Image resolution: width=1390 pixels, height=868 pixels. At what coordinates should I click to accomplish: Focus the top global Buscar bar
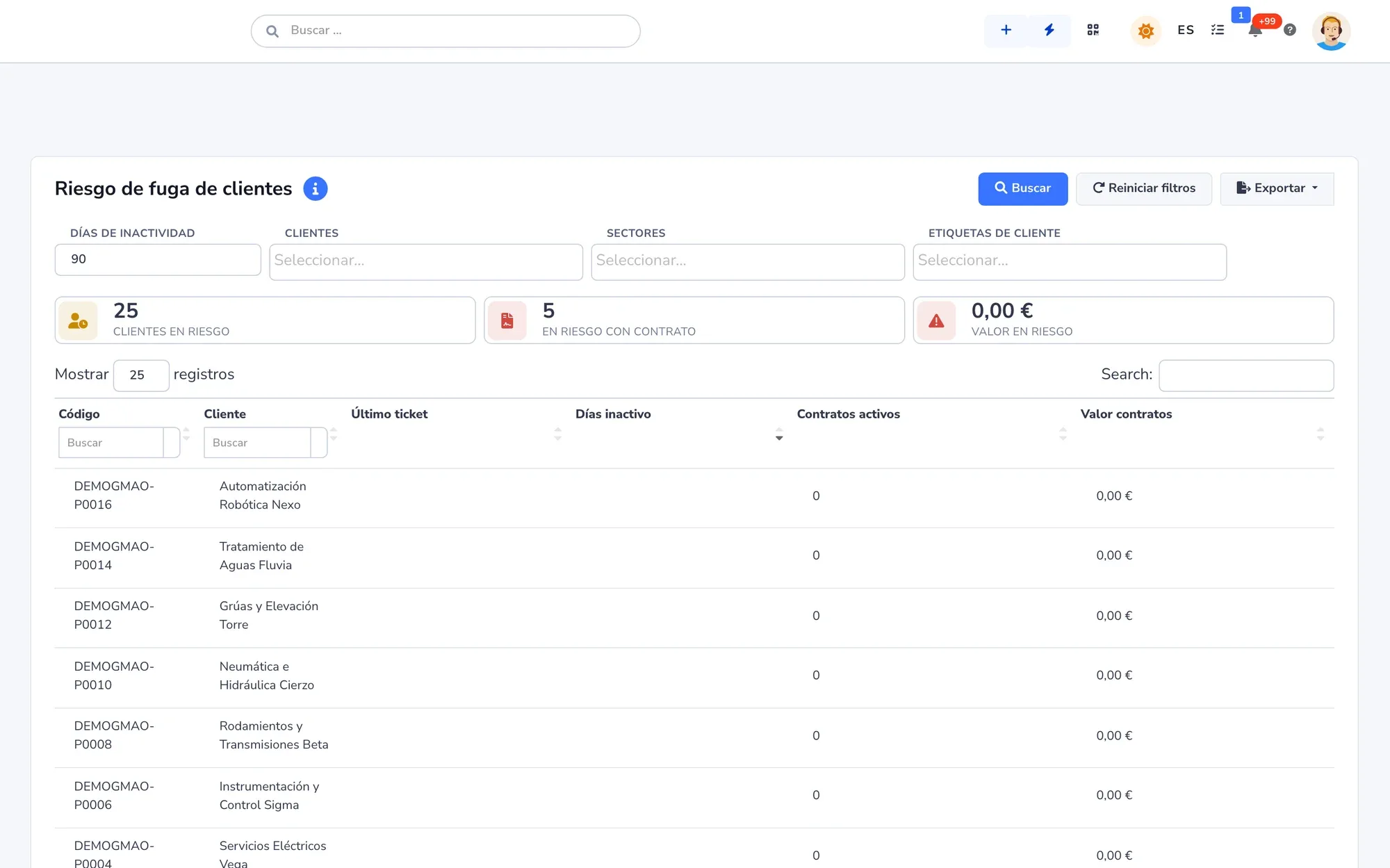click(445, 31)
